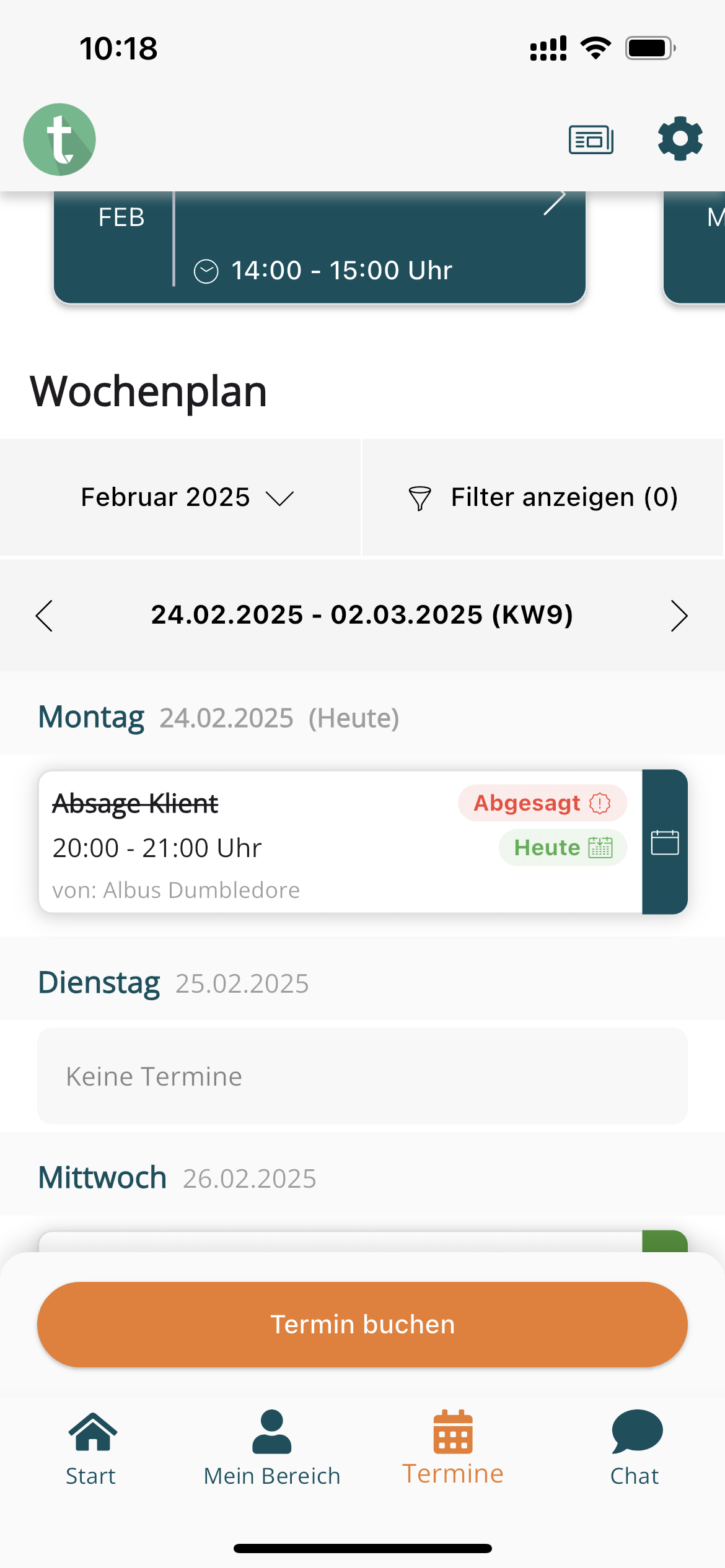
Task: Tap the 14:00 - 15:00 Uhr appointment card
Action: 341,260
